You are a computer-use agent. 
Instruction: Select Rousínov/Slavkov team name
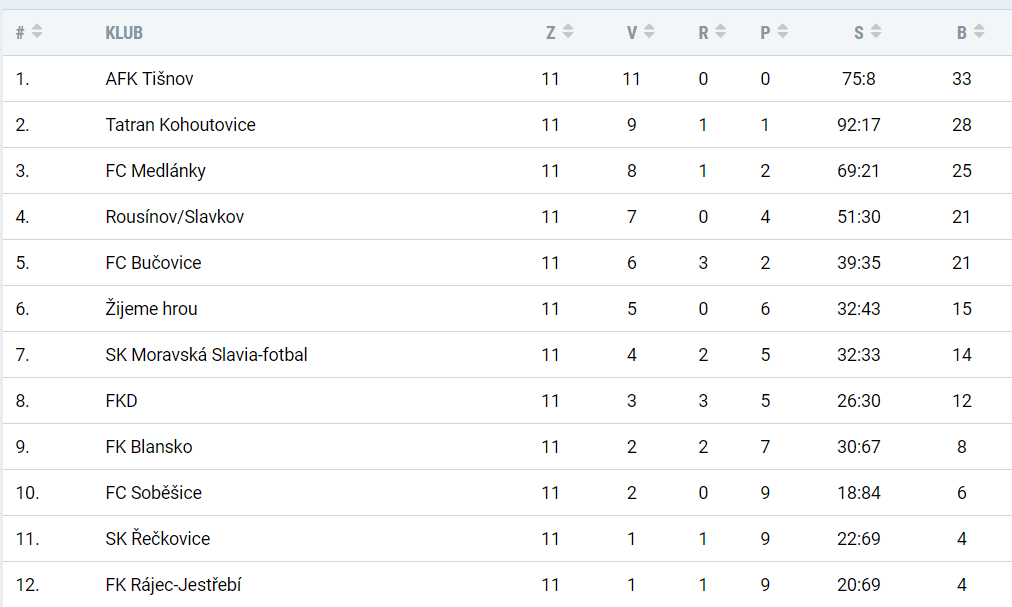point(175,217)
